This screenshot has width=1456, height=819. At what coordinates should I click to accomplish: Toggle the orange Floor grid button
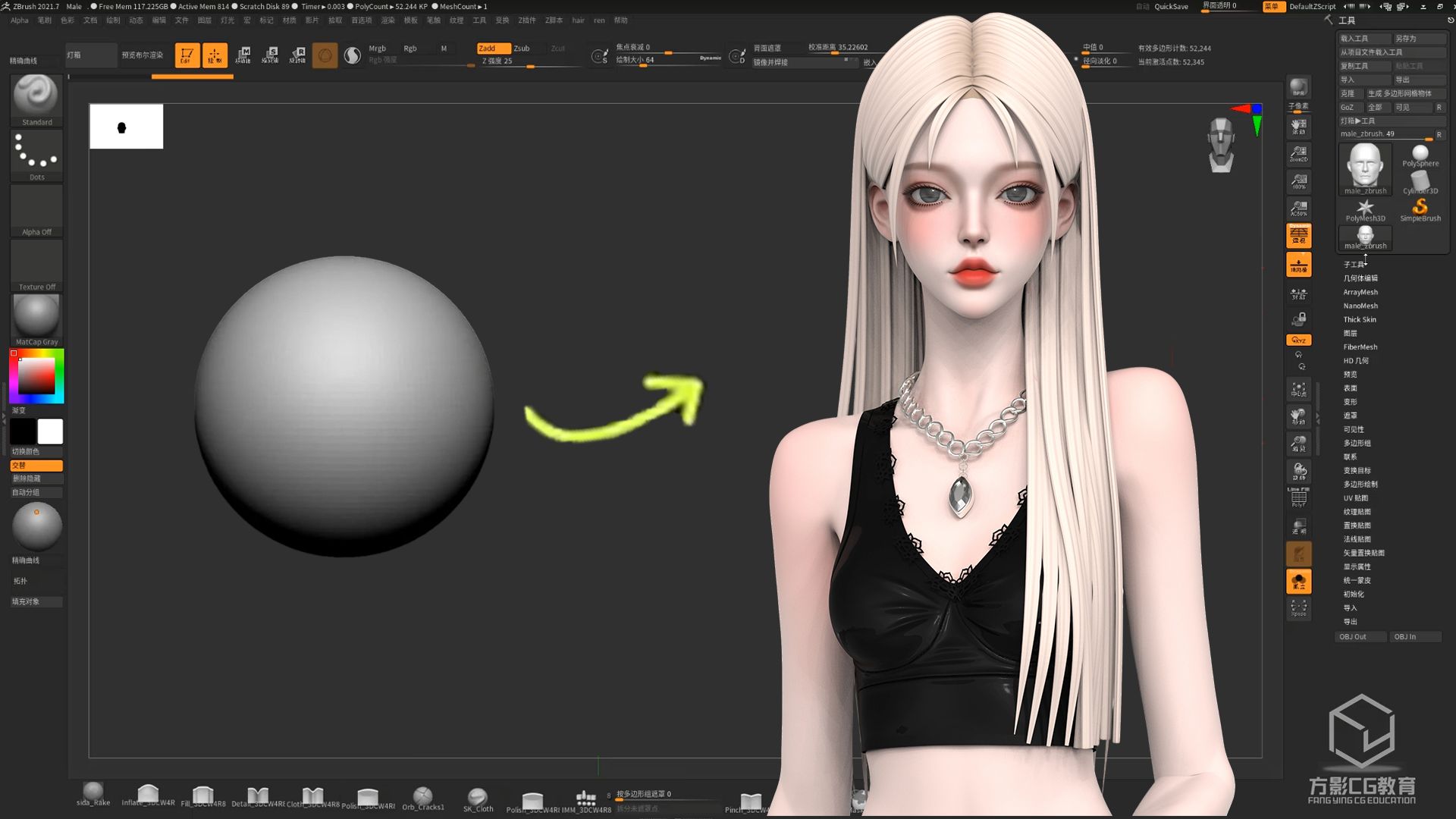(x=1299, y=265)
